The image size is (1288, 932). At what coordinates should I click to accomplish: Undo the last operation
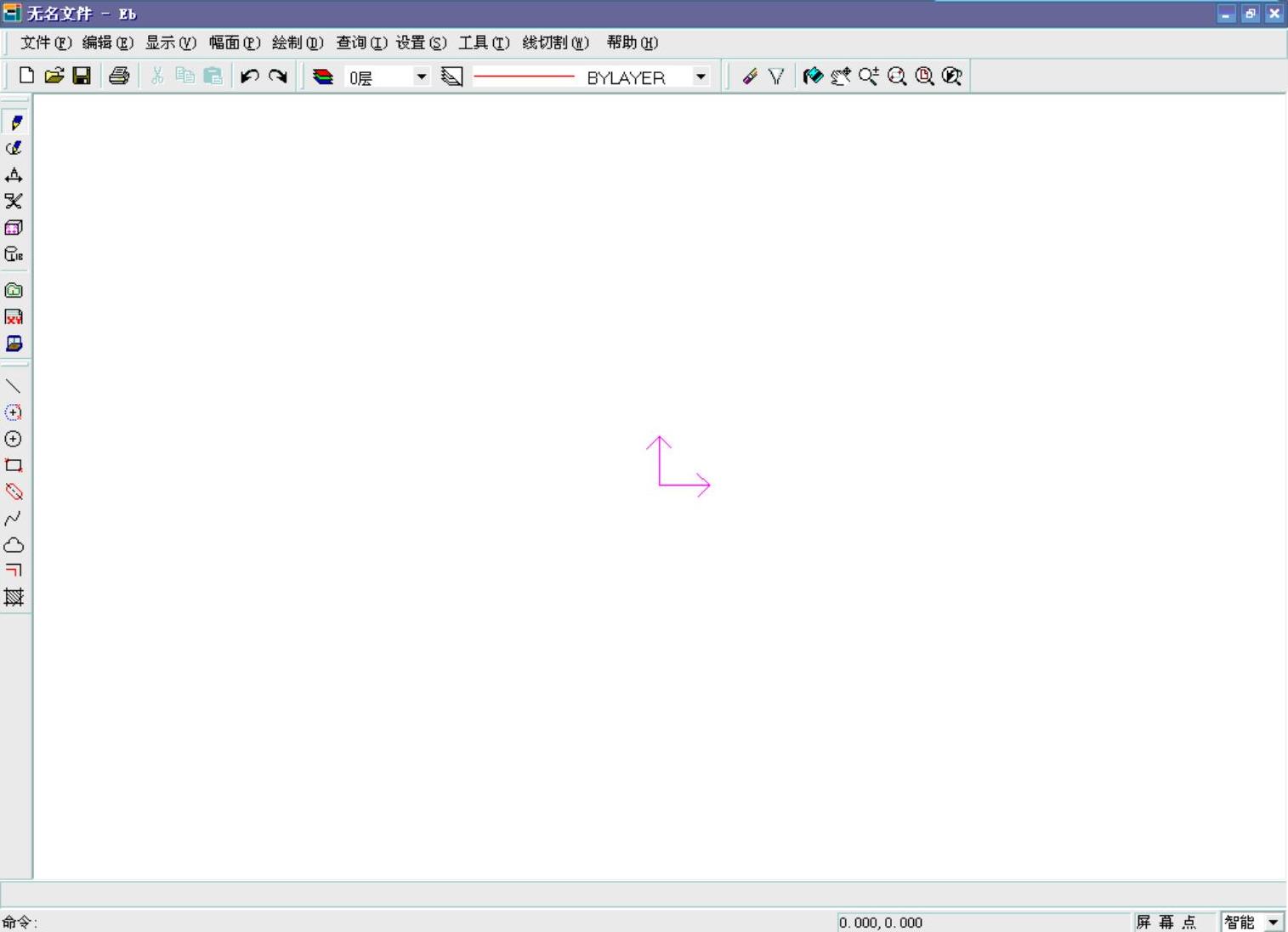coord(249,76)
